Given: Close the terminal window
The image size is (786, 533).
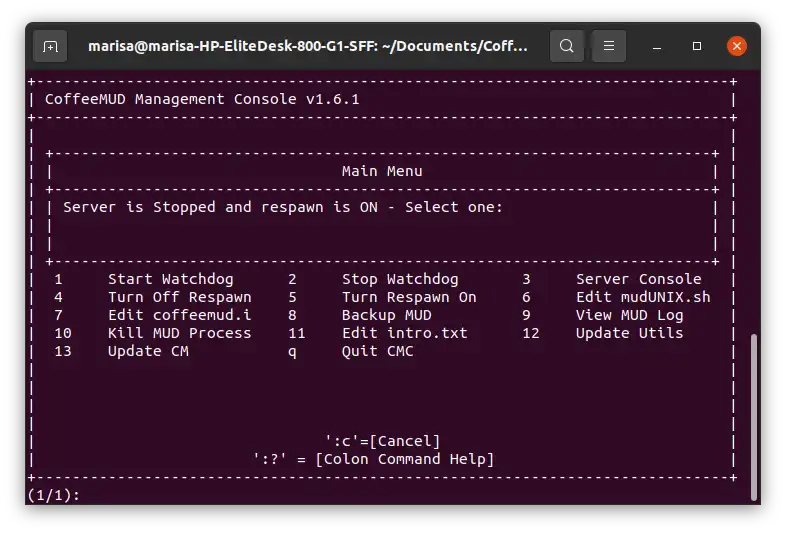Looking at the screenshot, I should coord(737,46).
